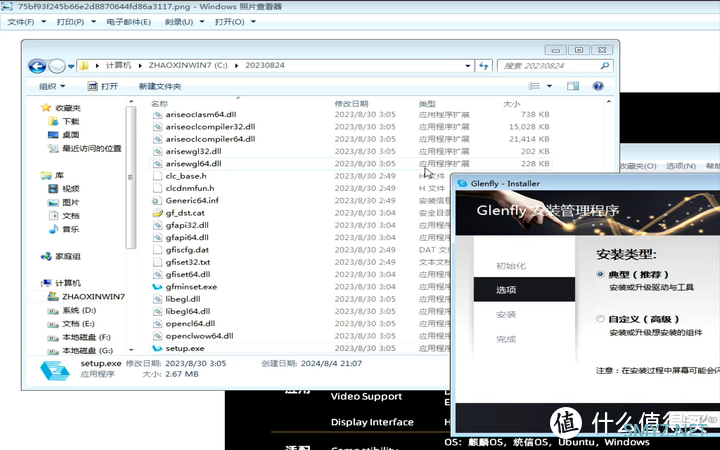
Task: Open 打印(P) menu in Photo Viewer
Action: pos(76,22)
